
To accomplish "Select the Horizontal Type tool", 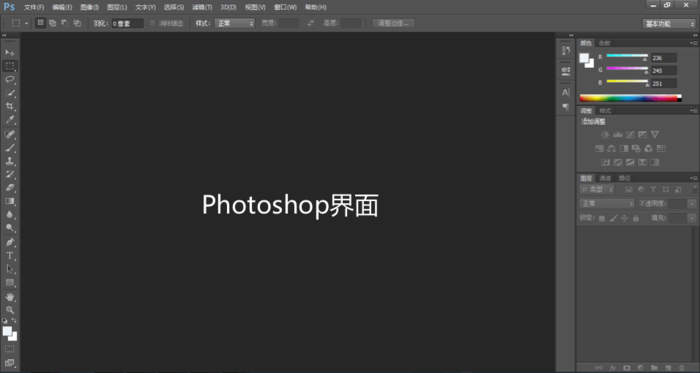I will tap(10, 256).
